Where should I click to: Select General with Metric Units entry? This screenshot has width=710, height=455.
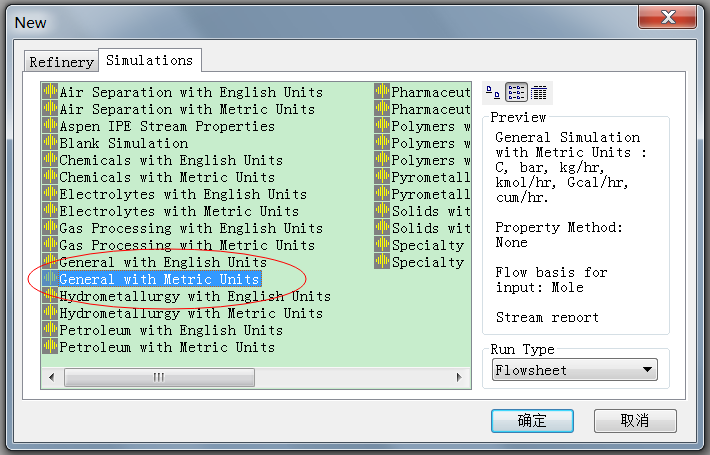click(159, 279)
